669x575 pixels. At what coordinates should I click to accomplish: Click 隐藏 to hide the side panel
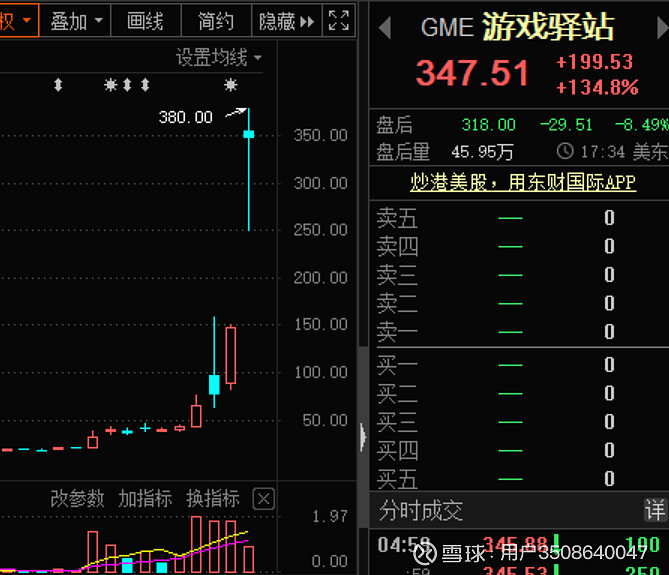287,20
